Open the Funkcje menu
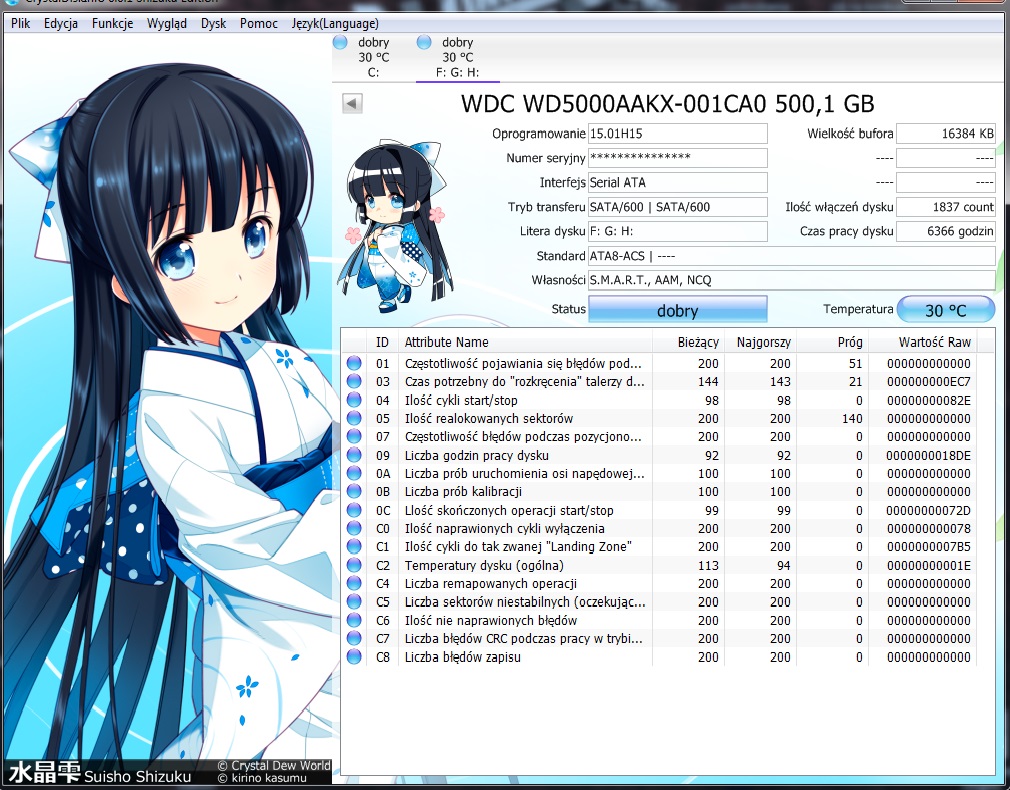 [x=113, y=23]
